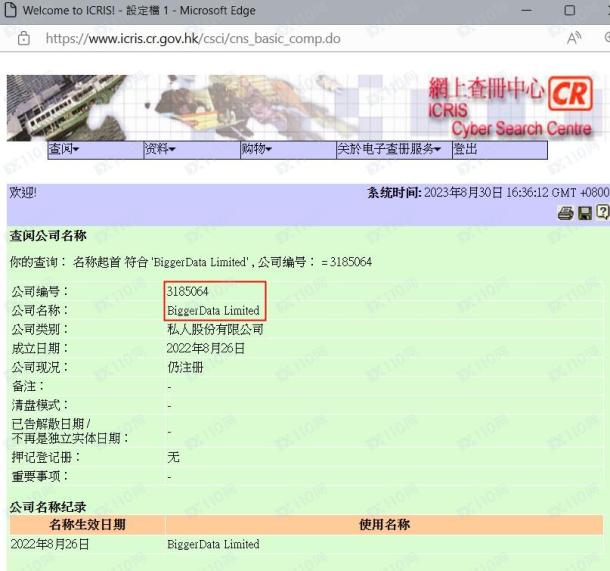Click the 系统时间 timestamp text
This screenshot has height=571, width=610.
[x=488, y=192]
